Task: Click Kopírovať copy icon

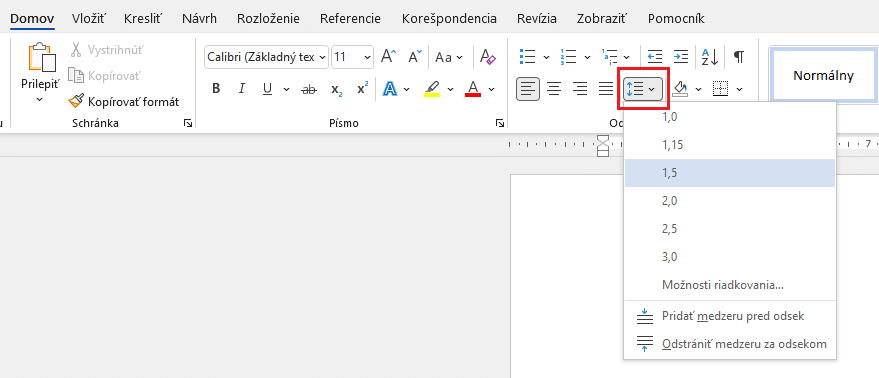Action: coord(76,75)
